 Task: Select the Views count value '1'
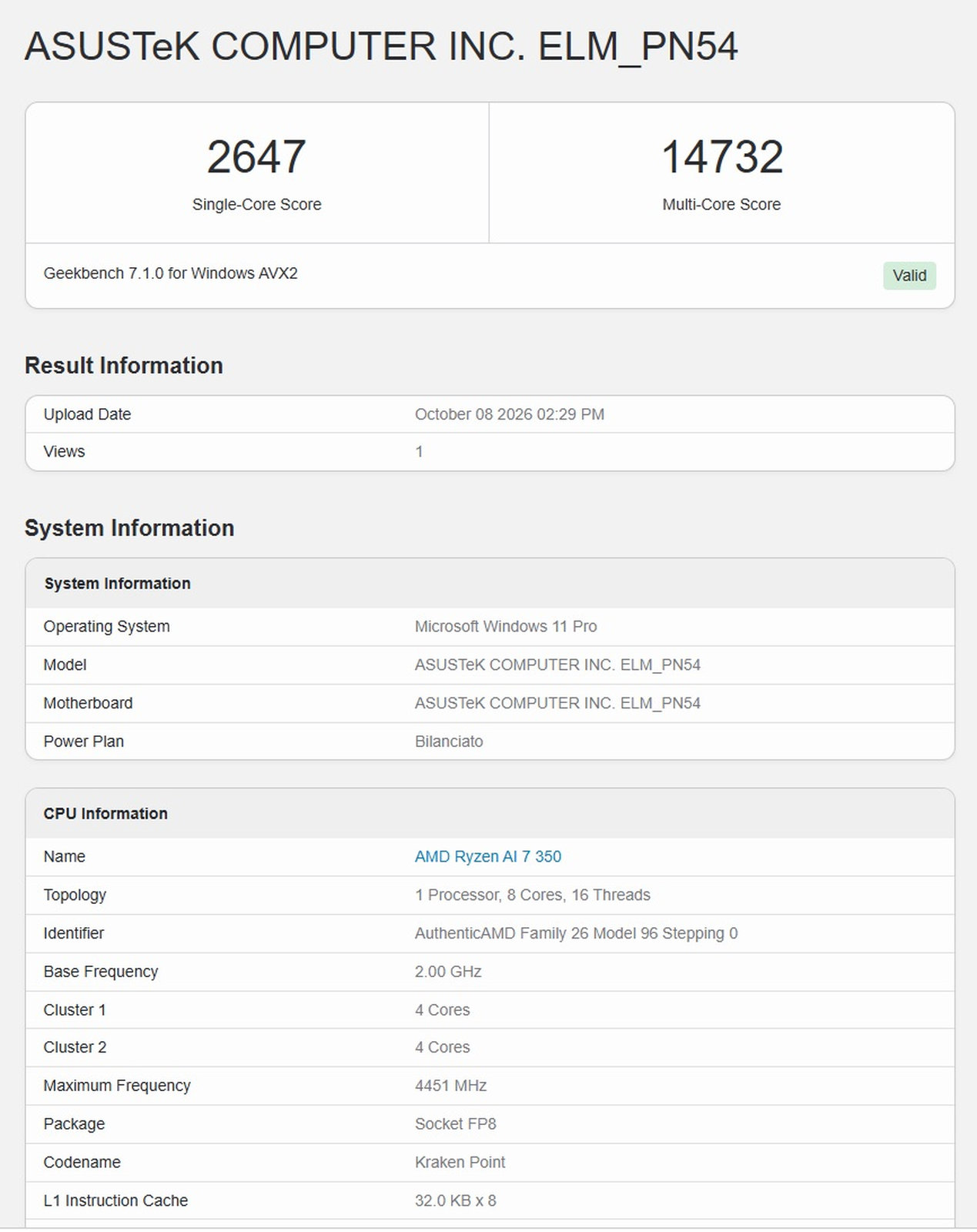coord(419,451)
